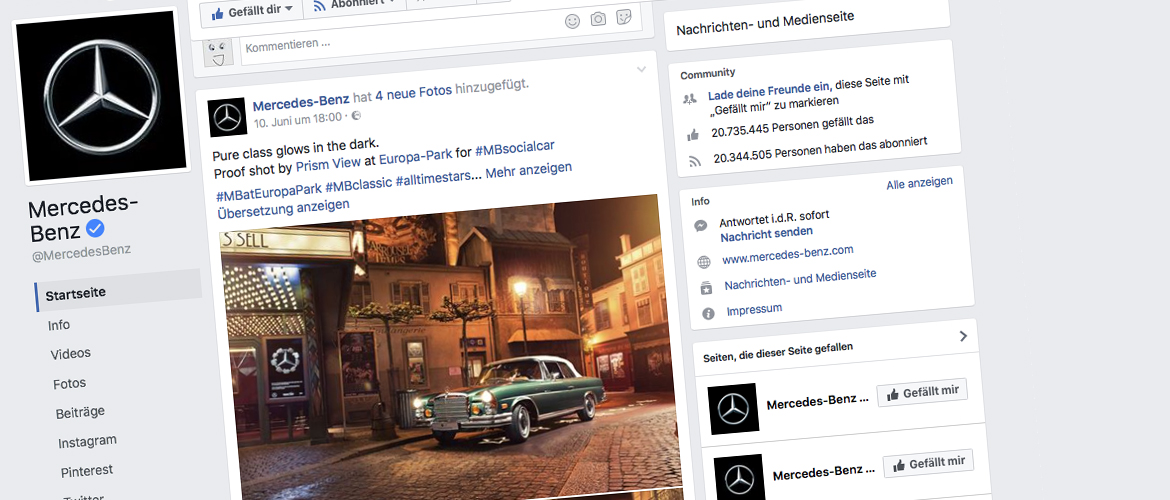Click second Mercedes-Benz liked page thumbnail
Screen dimensions: 1170x500
click(x=739, y=478)
